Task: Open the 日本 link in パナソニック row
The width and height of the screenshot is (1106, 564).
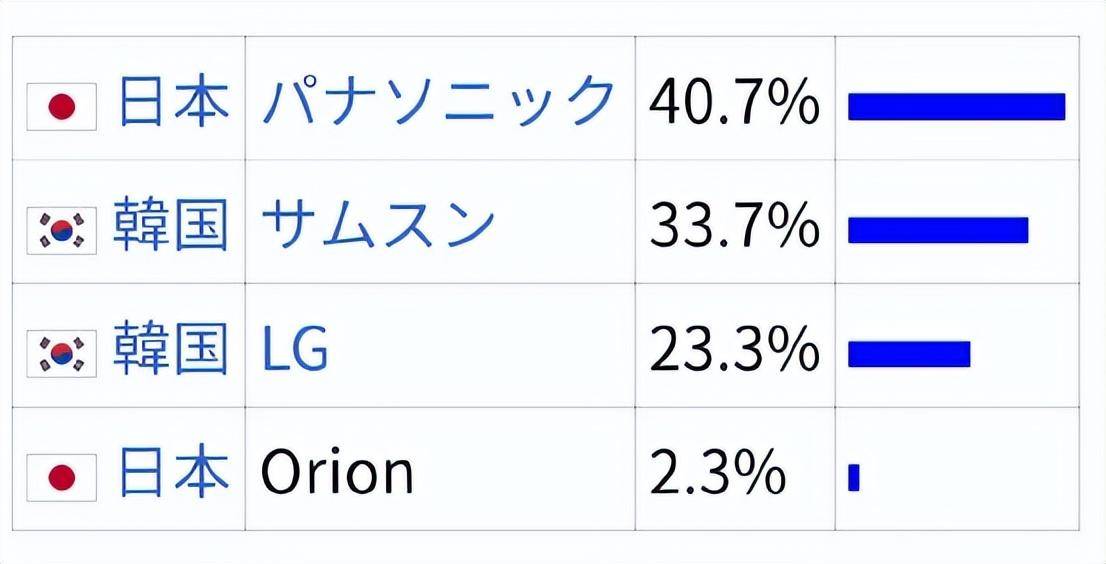Action: (x=174, y=103)
